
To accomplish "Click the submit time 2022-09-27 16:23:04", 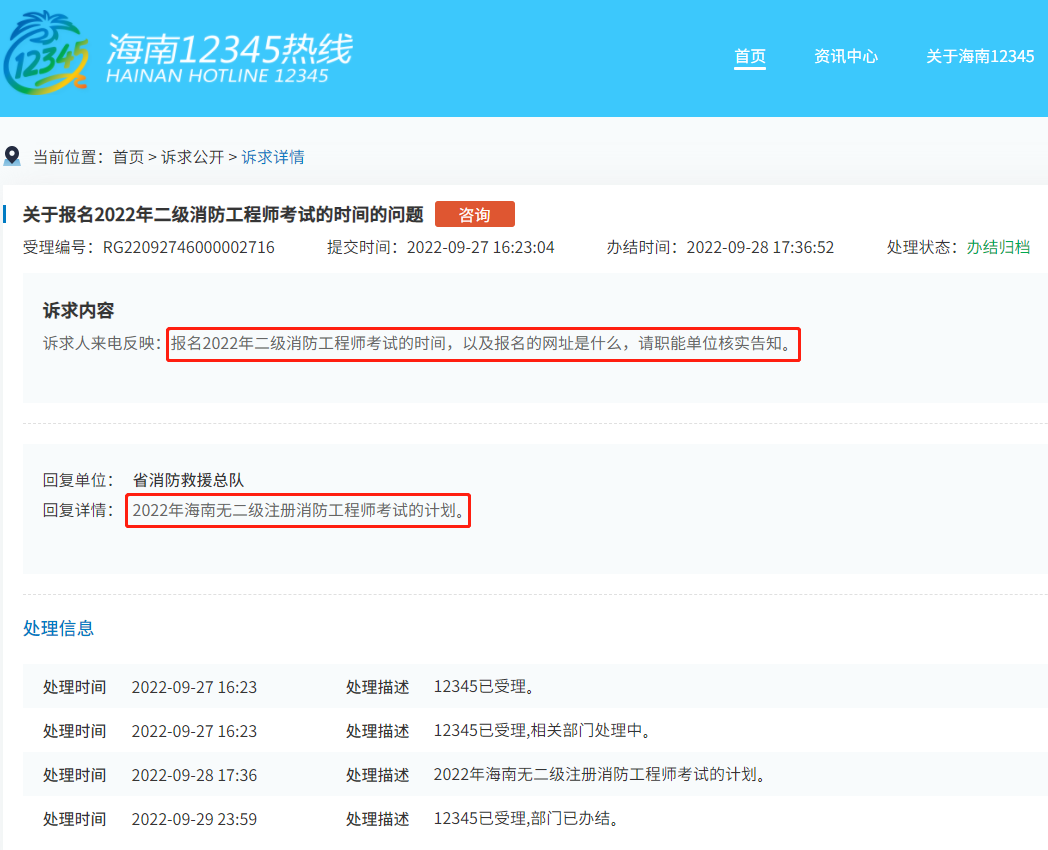I will (x=481, y=247).
